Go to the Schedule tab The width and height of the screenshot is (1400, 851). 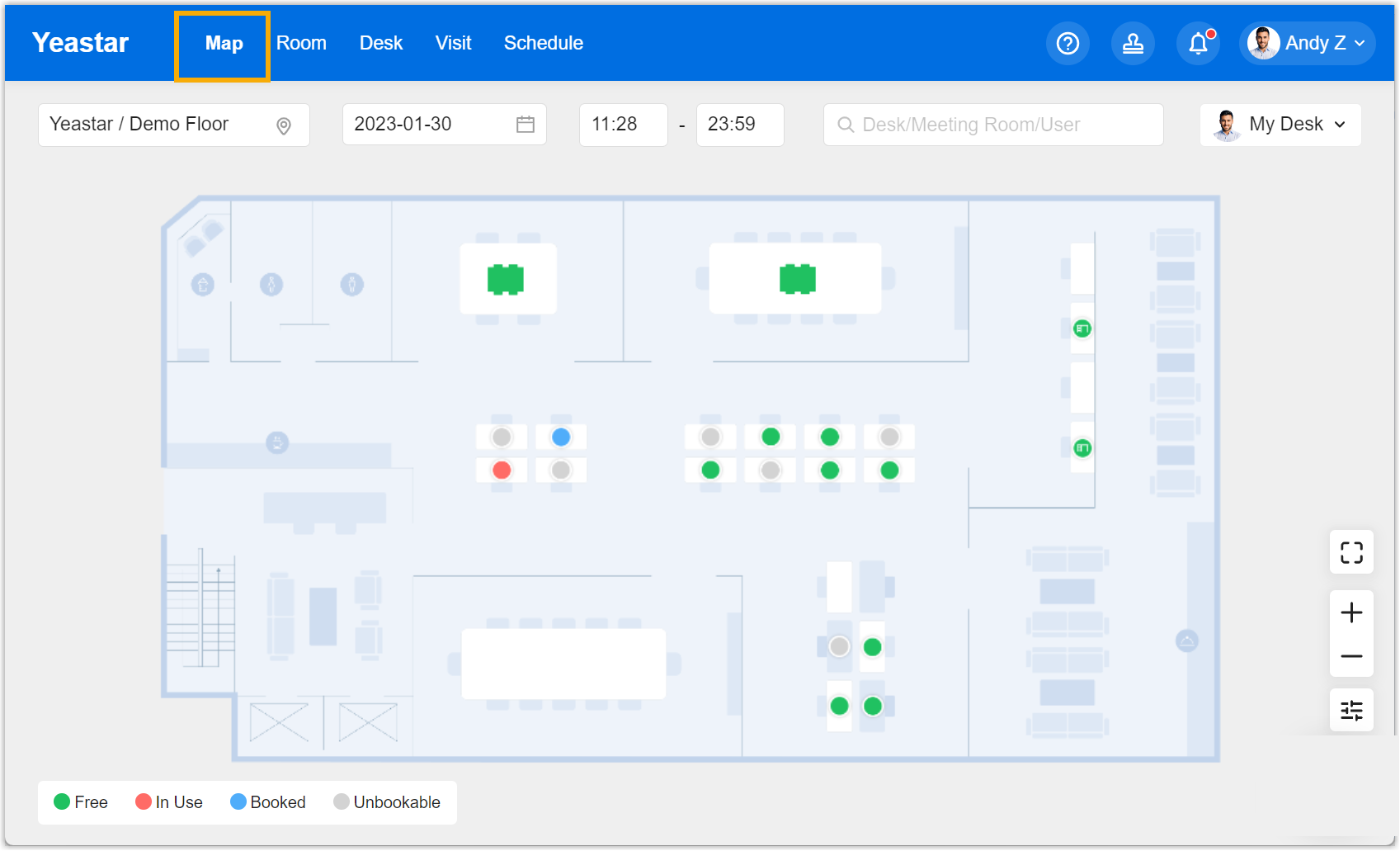544,43
